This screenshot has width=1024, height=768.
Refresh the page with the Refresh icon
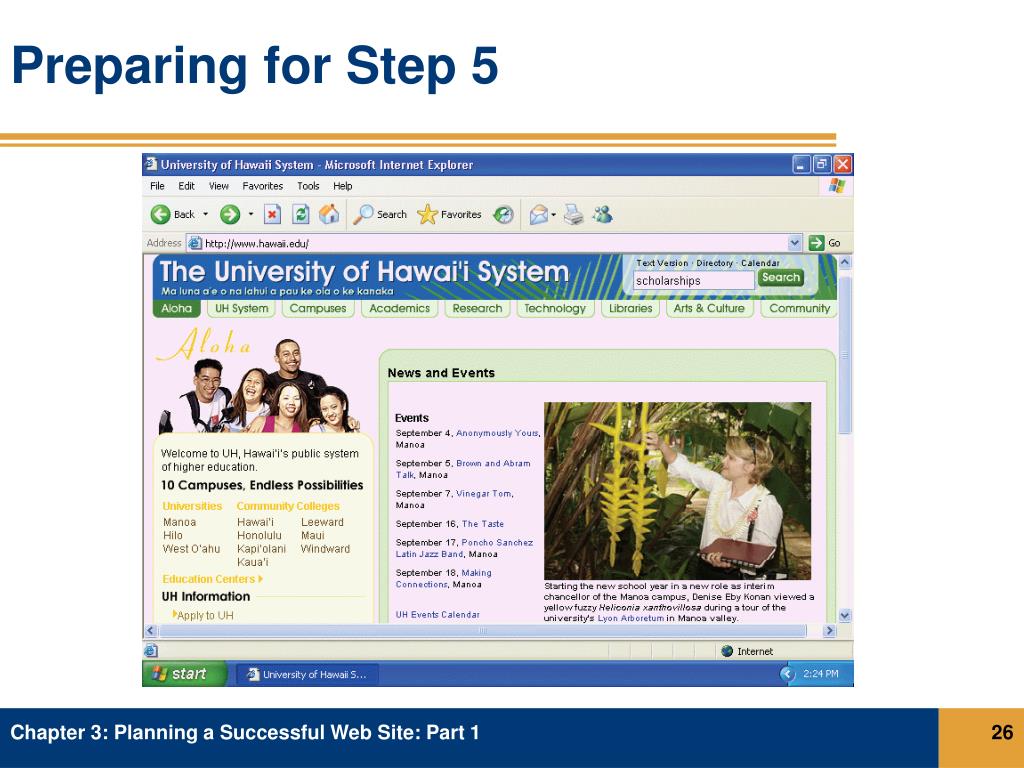coord(300,214)
